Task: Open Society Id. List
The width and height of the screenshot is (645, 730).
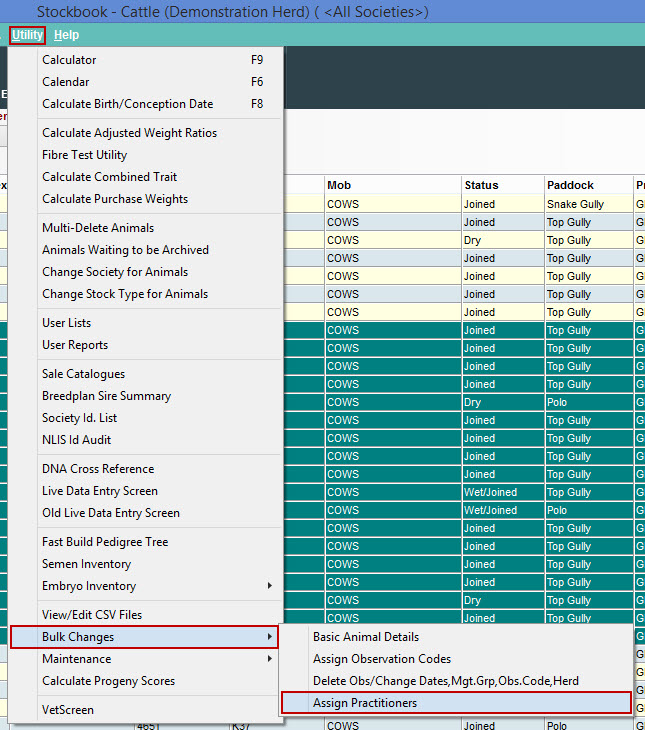Action: point(145,418)
